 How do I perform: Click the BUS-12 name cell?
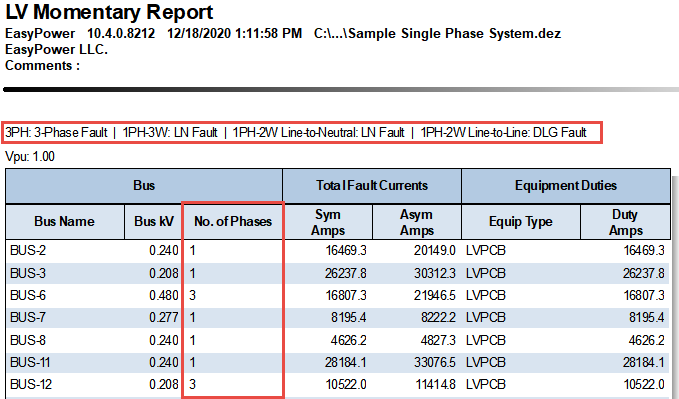(31, 384)
